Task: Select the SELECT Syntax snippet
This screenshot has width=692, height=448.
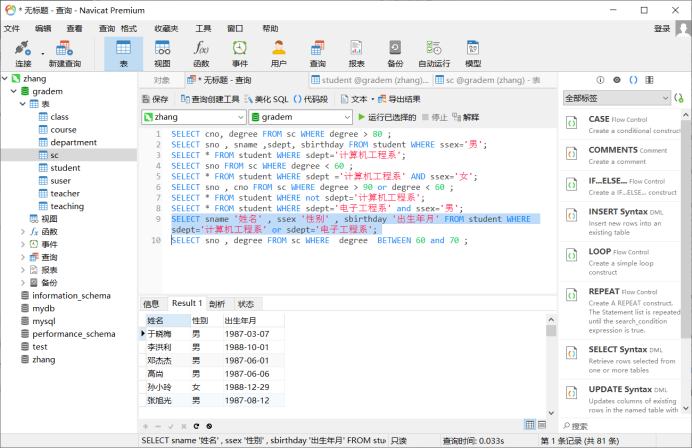Action: click(622, 359)
